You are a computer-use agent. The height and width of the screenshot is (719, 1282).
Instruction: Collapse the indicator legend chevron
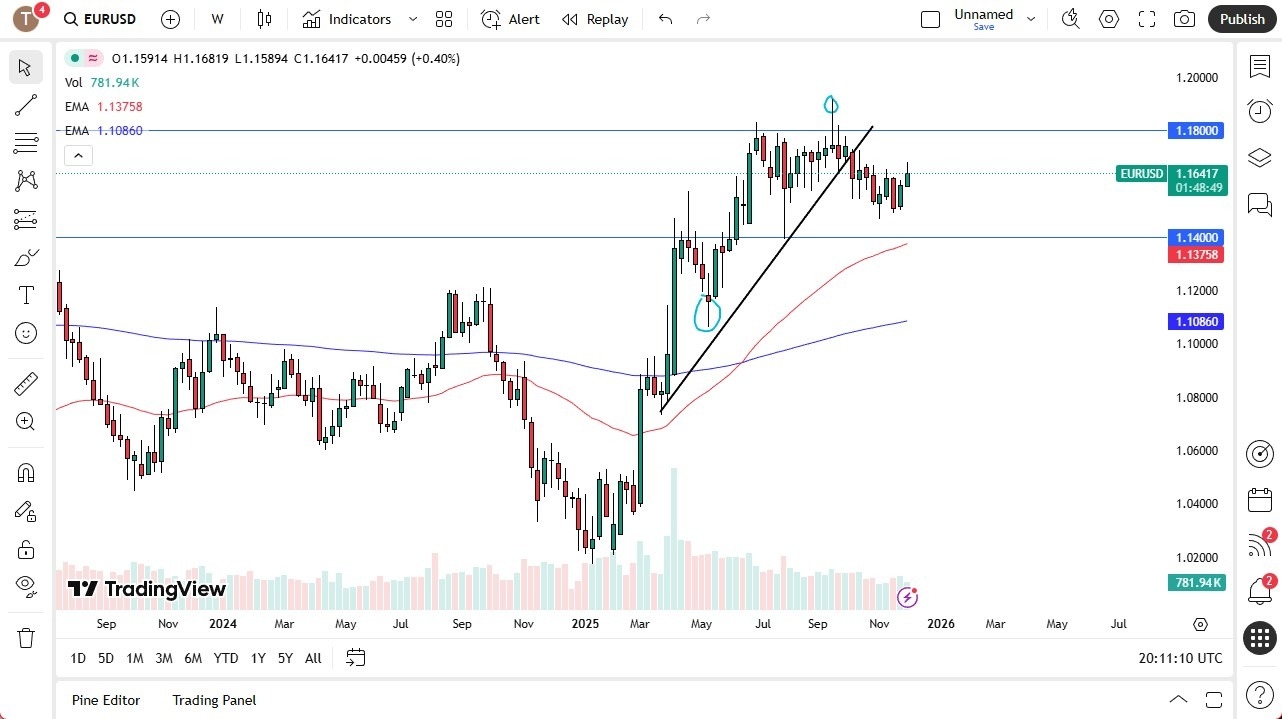point(78,155)
